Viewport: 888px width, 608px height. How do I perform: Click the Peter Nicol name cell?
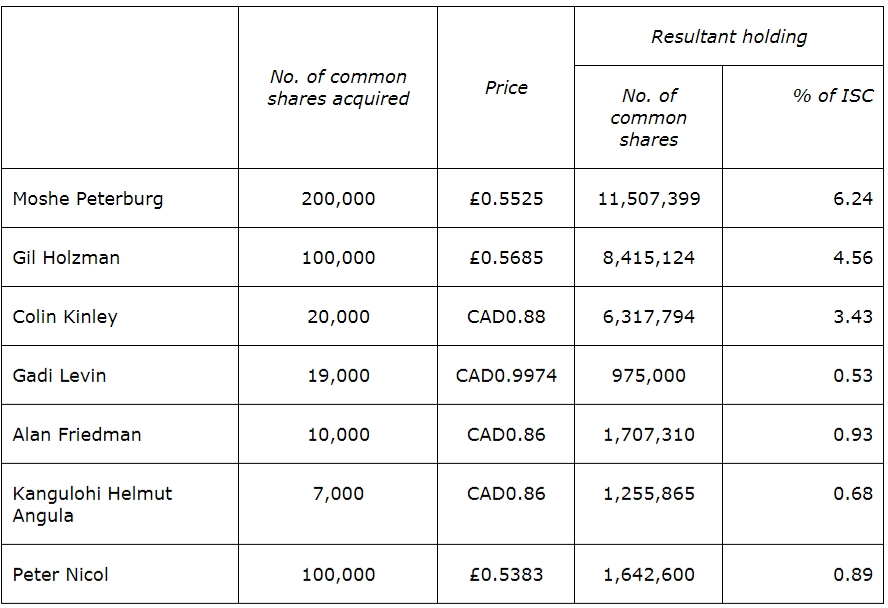(x=61, y=575)
